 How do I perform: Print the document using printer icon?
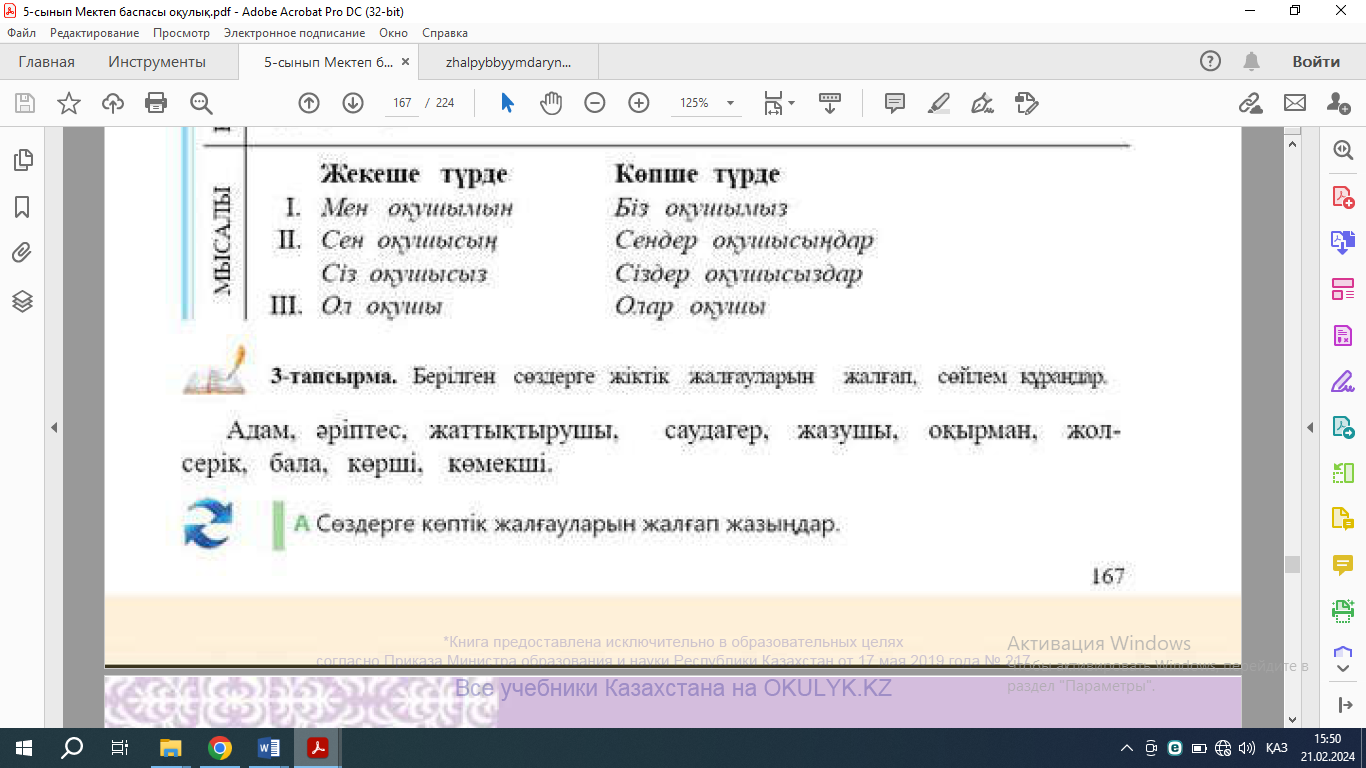[x=156, y=103]
